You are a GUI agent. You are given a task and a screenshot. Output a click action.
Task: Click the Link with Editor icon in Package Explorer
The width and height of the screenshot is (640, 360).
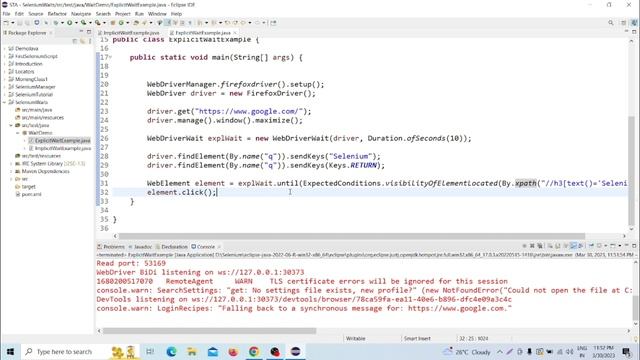(x=82, y=41)
